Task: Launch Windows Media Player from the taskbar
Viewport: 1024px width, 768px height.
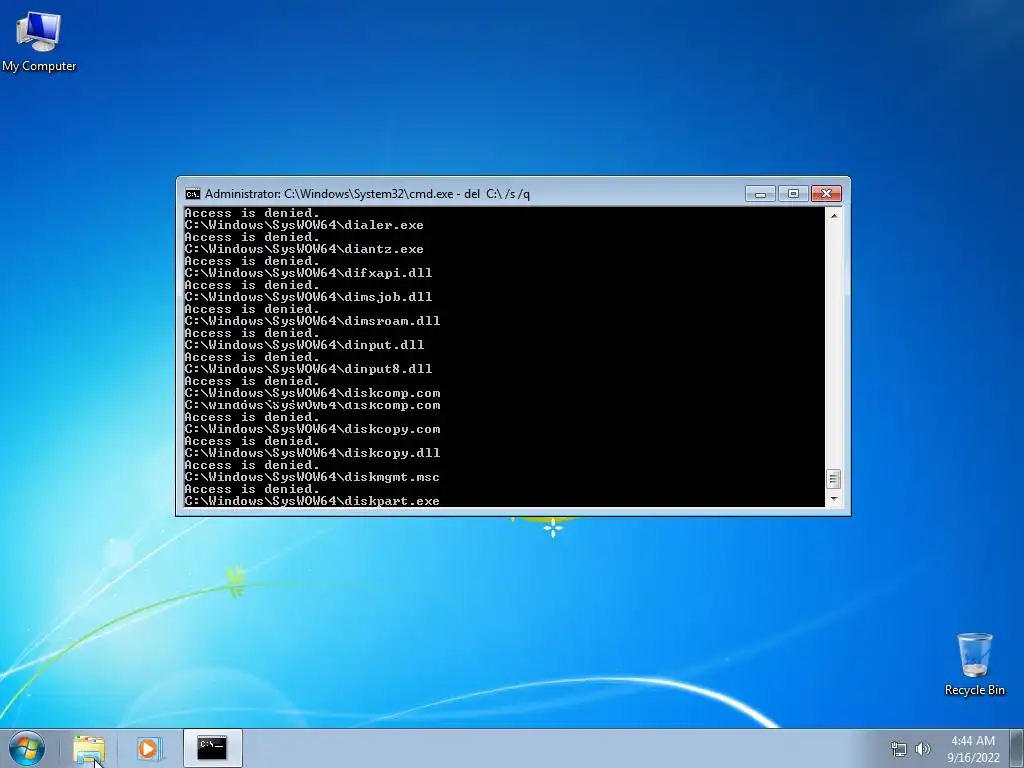Action: tap(149, 748)
